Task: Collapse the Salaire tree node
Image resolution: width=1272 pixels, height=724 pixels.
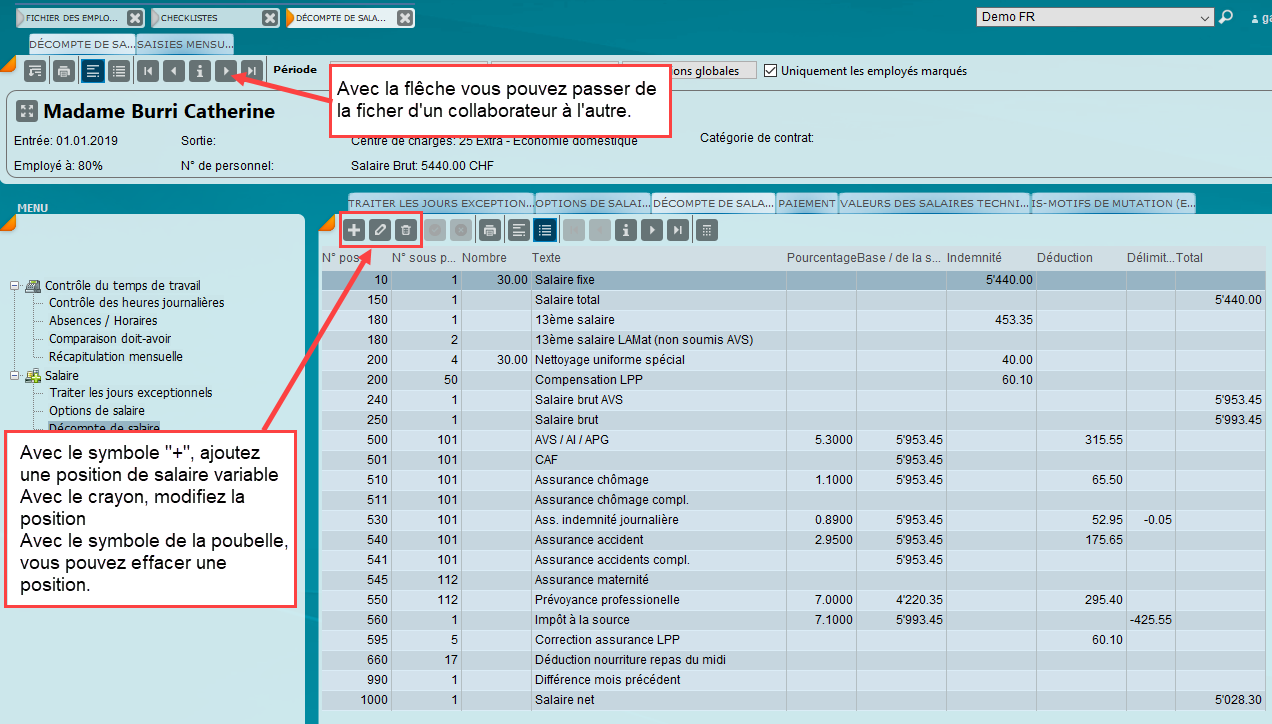Action: pos(15,375)
